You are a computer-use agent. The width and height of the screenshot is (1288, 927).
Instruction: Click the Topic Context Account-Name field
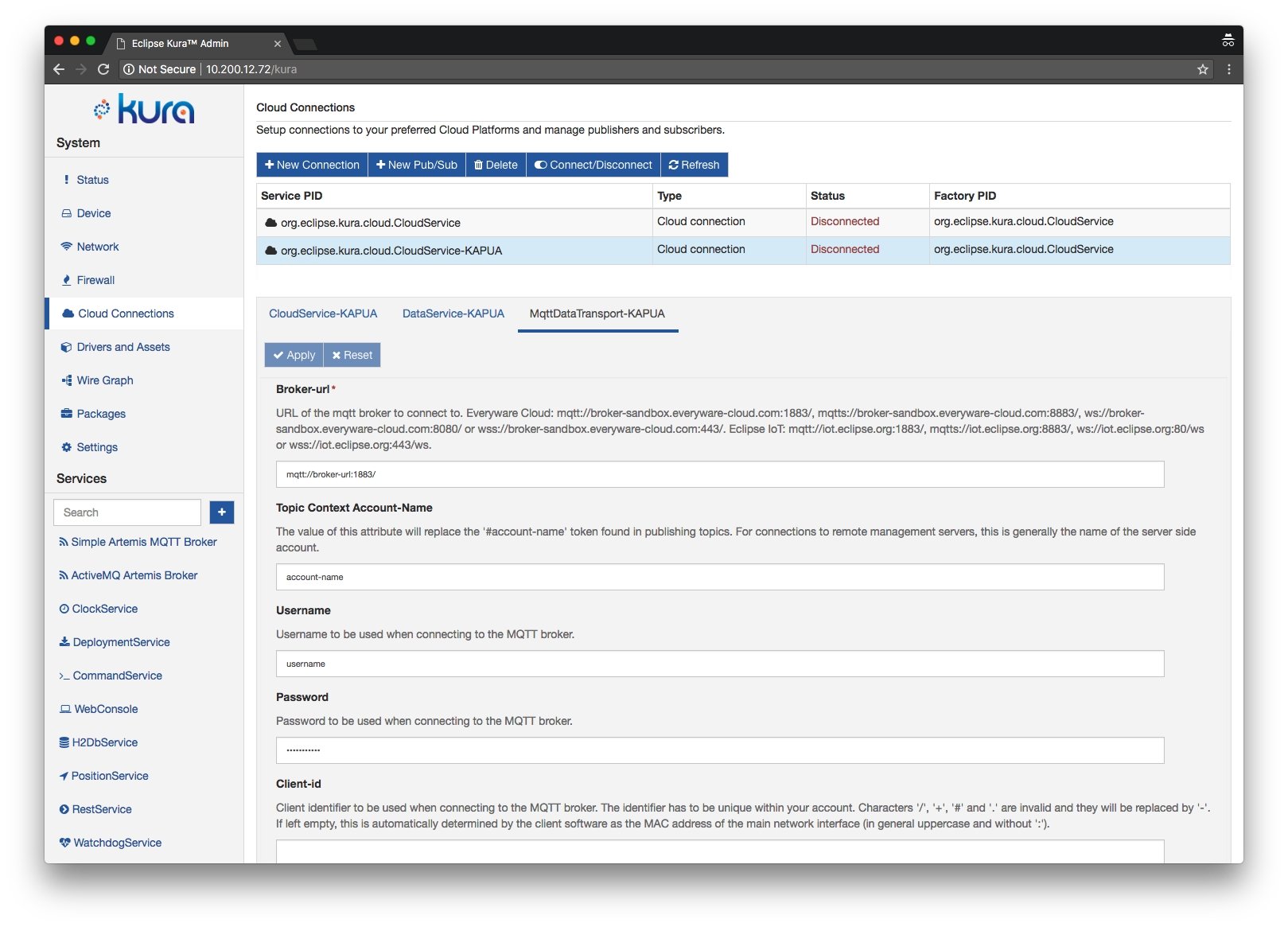pyautogui.click(x=720, y=577)
